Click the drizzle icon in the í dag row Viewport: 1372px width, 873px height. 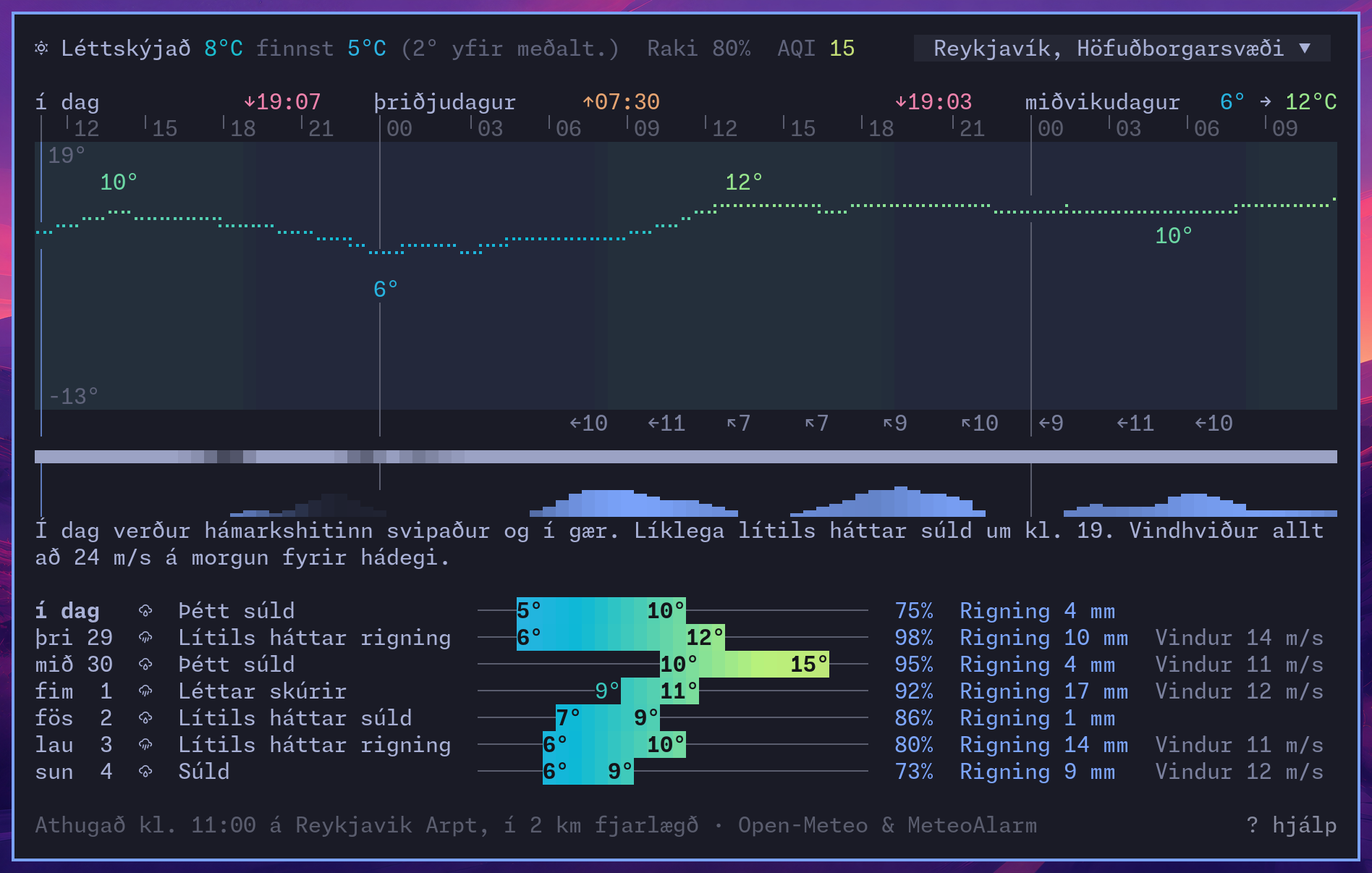click(x=145, y=611)
